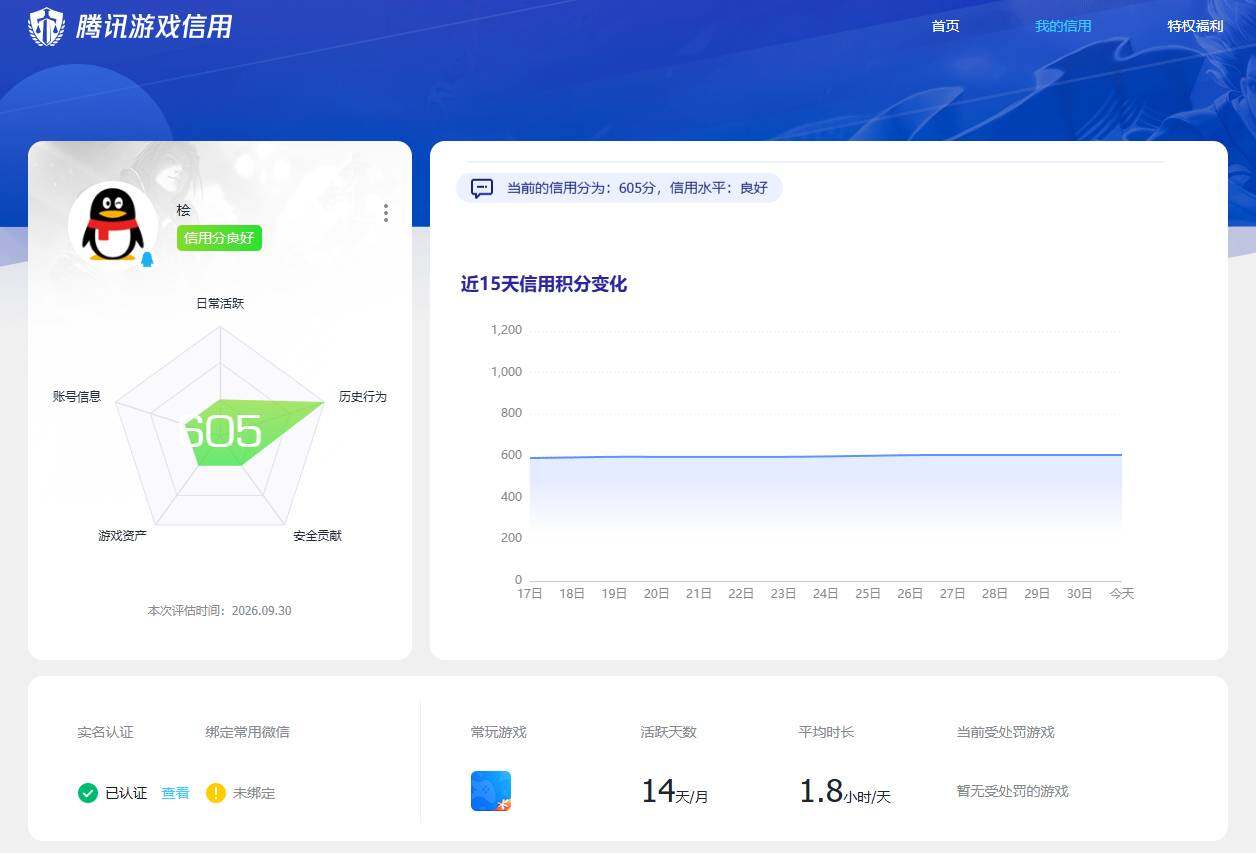Click the 查看 link next to 已认证
The width and height of the screenshot is (1256, 853).
tap(175, 793)
